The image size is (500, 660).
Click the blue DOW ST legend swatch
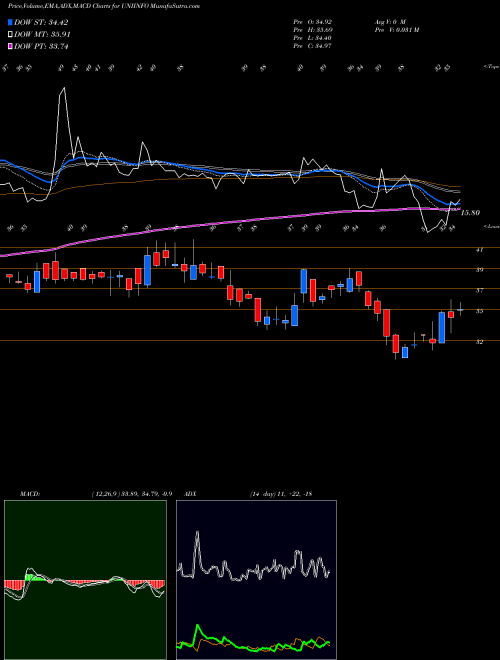[10, 23]
